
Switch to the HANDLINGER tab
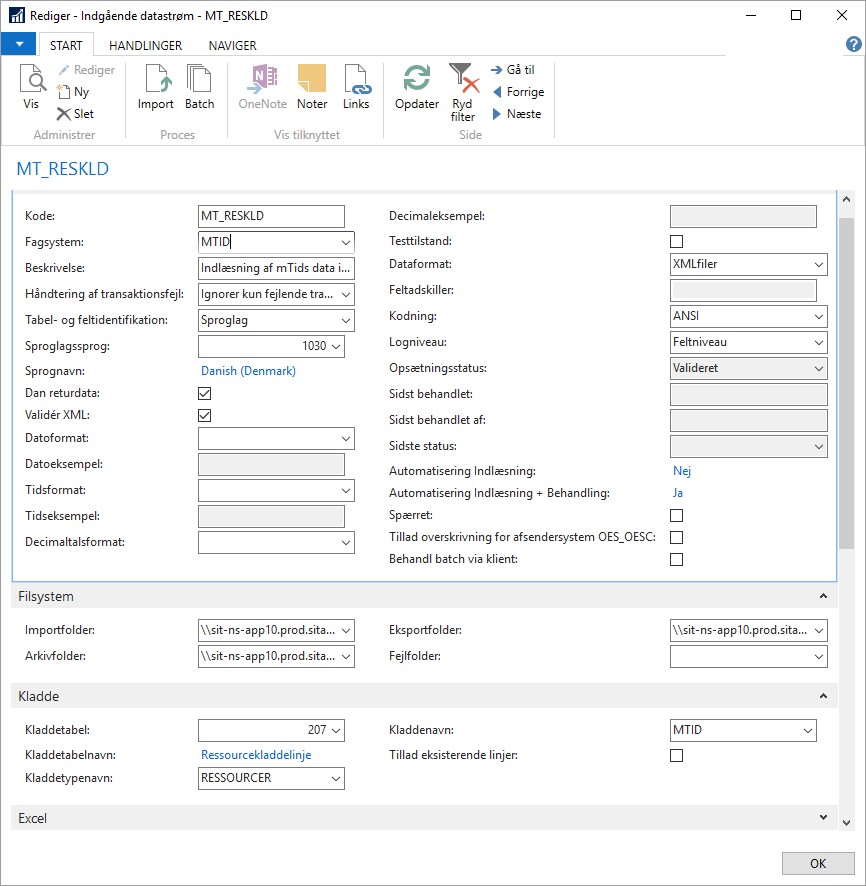(145, 45)
